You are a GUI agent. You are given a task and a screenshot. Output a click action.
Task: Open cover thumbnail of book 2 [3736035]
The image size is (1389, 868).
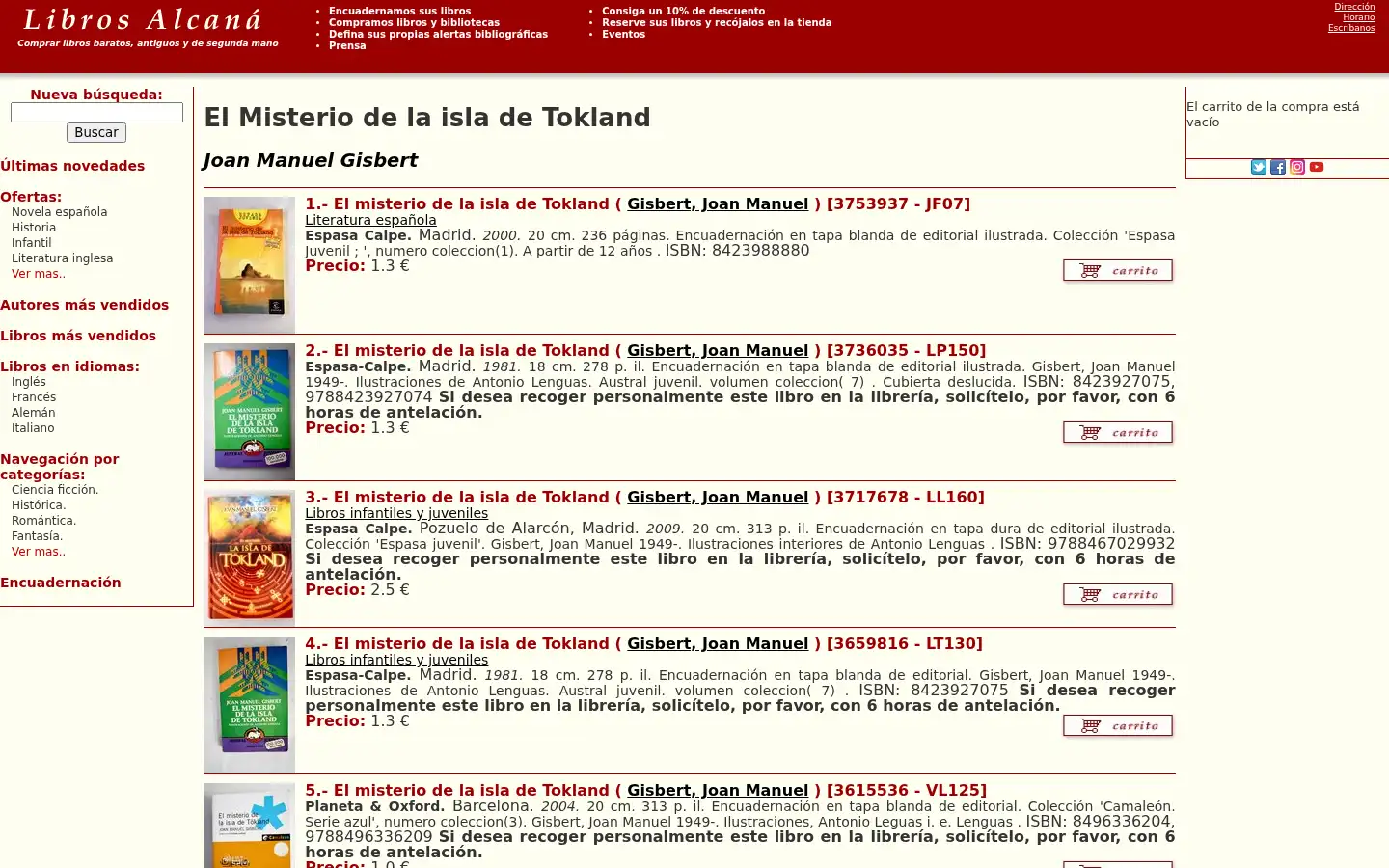249,412
